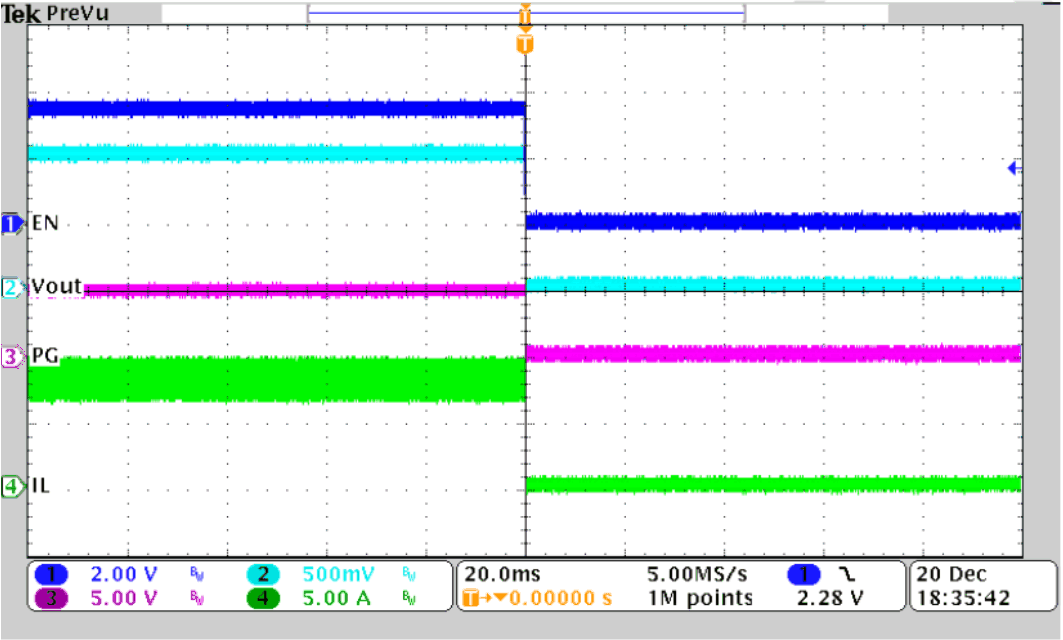Click the trigger level arrow on the right edge
The height and width of the screenshot is (640, 1063).
(x=1016, y=170)
